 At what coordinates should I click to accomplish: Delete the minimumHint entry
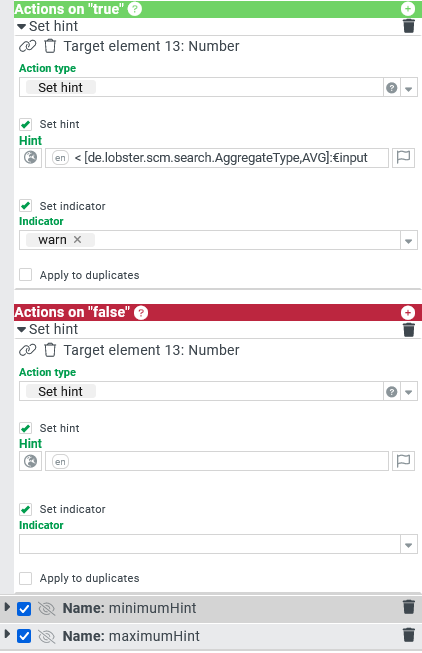(409, 607)
